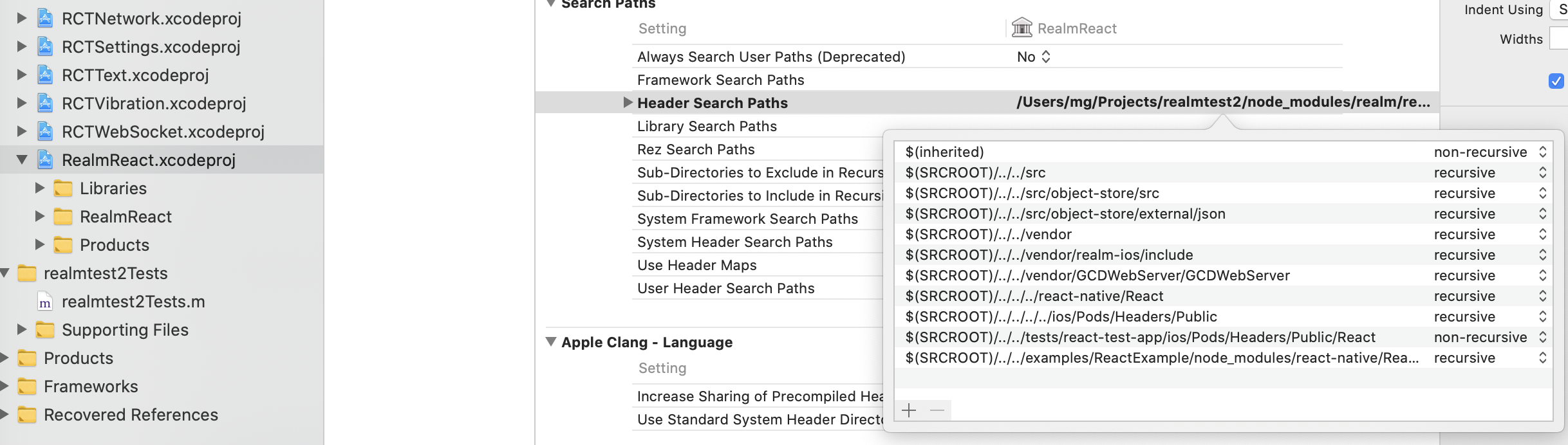This screenshot has width=1568, height=445.
Task: Click the realmtest2Tests.m source file icon
Action: point(45,302)
